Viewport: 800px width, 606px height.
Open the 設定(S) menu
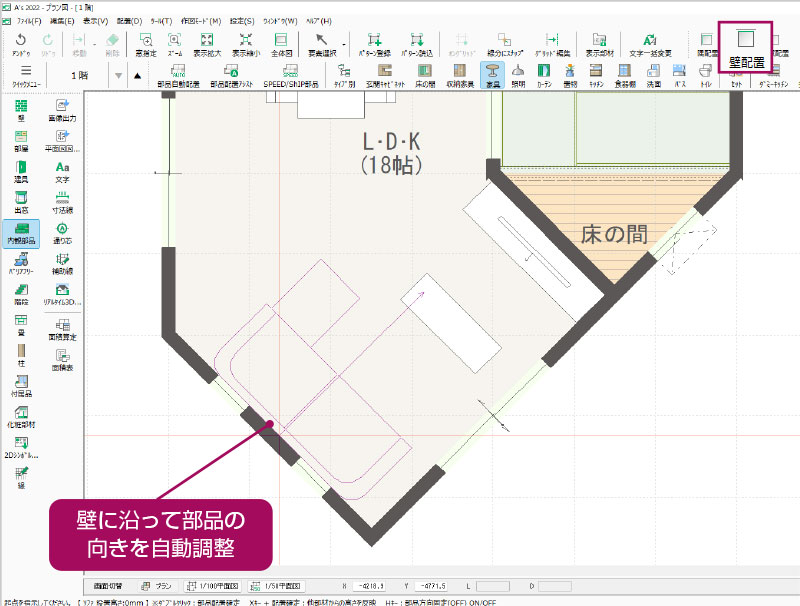click(242, 21)
